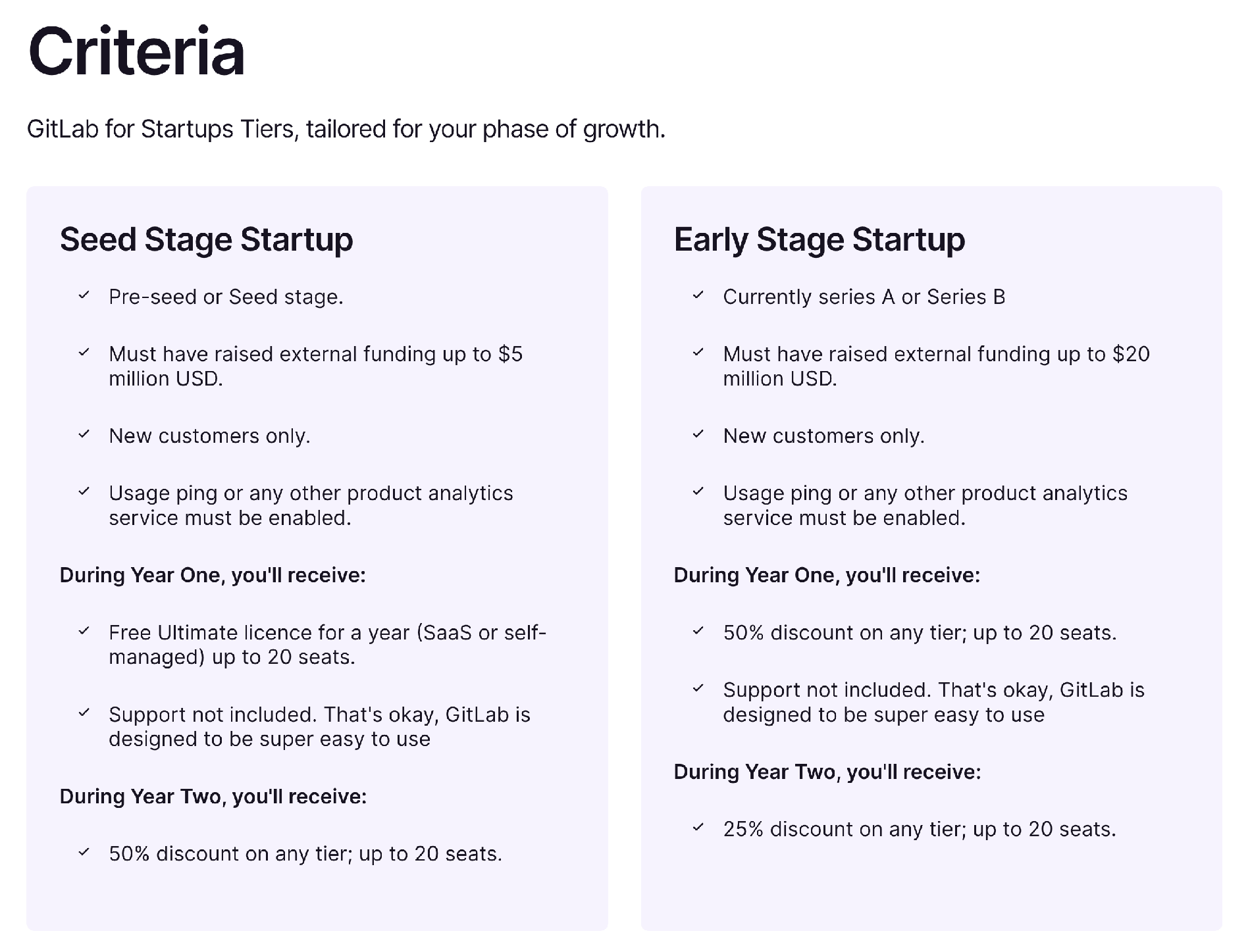
Task: Click the Criteria page heading
Action: [x=136, y=51]
